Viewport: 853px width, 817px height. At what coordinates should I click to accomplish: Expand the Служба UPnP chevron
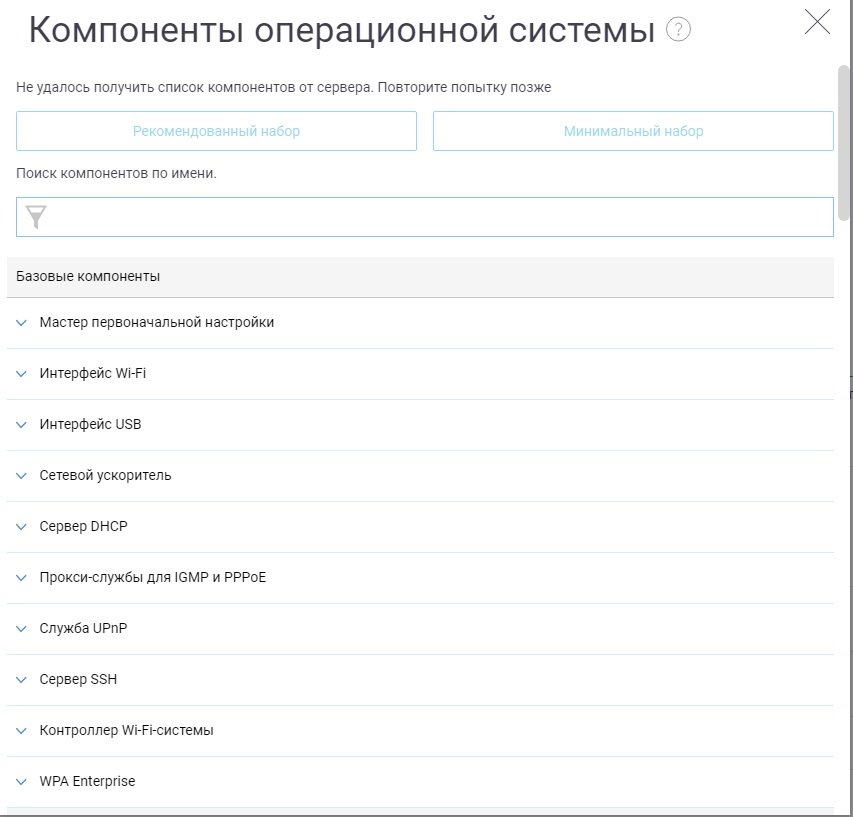point(21,629)
